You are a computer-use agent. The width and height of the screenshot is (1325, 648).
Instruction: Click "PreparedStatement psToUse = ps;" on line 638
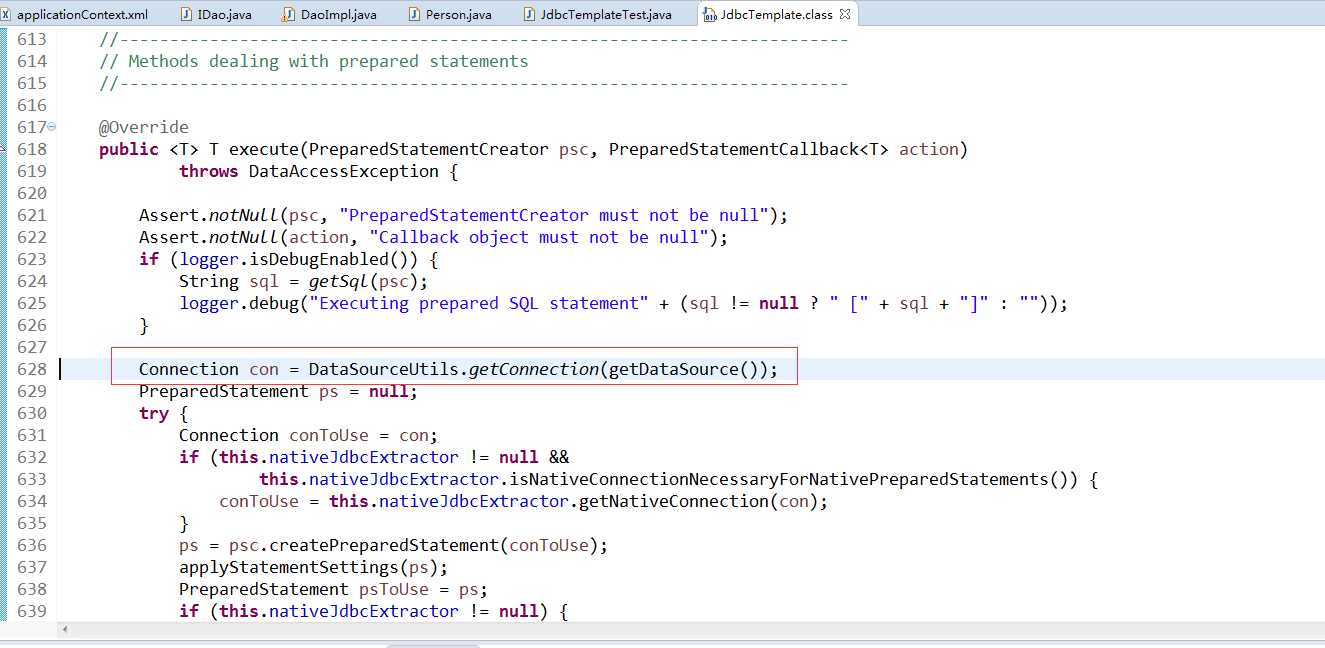click(x=334, y=589)
